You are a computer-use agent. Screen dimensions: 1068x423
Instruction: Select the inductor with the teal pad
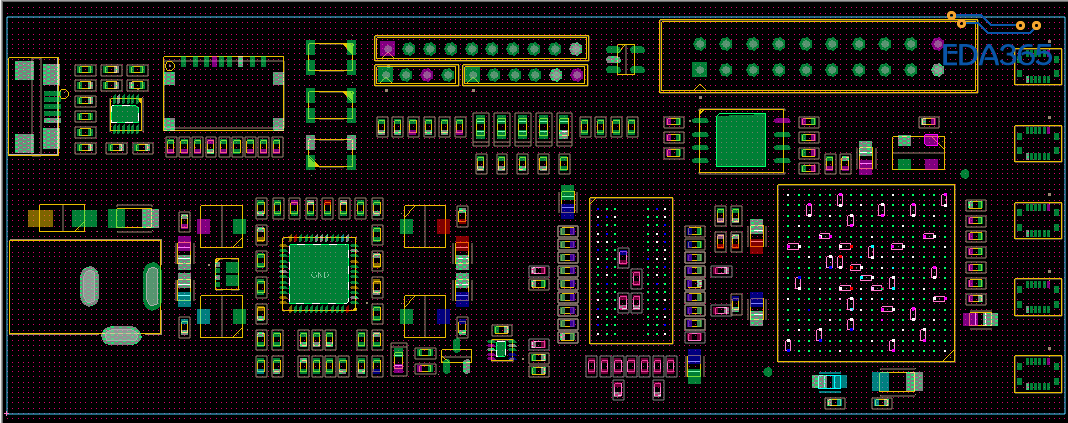tap(221, 316)
